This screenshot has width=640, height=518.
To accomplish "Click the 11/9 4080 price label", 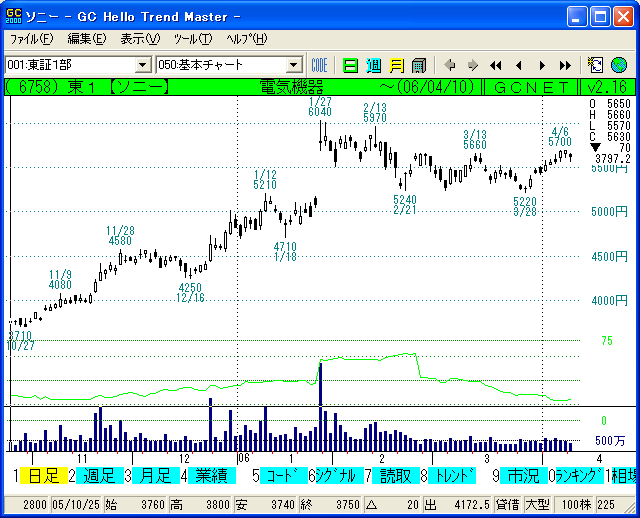I will click(x=60, y=280).
